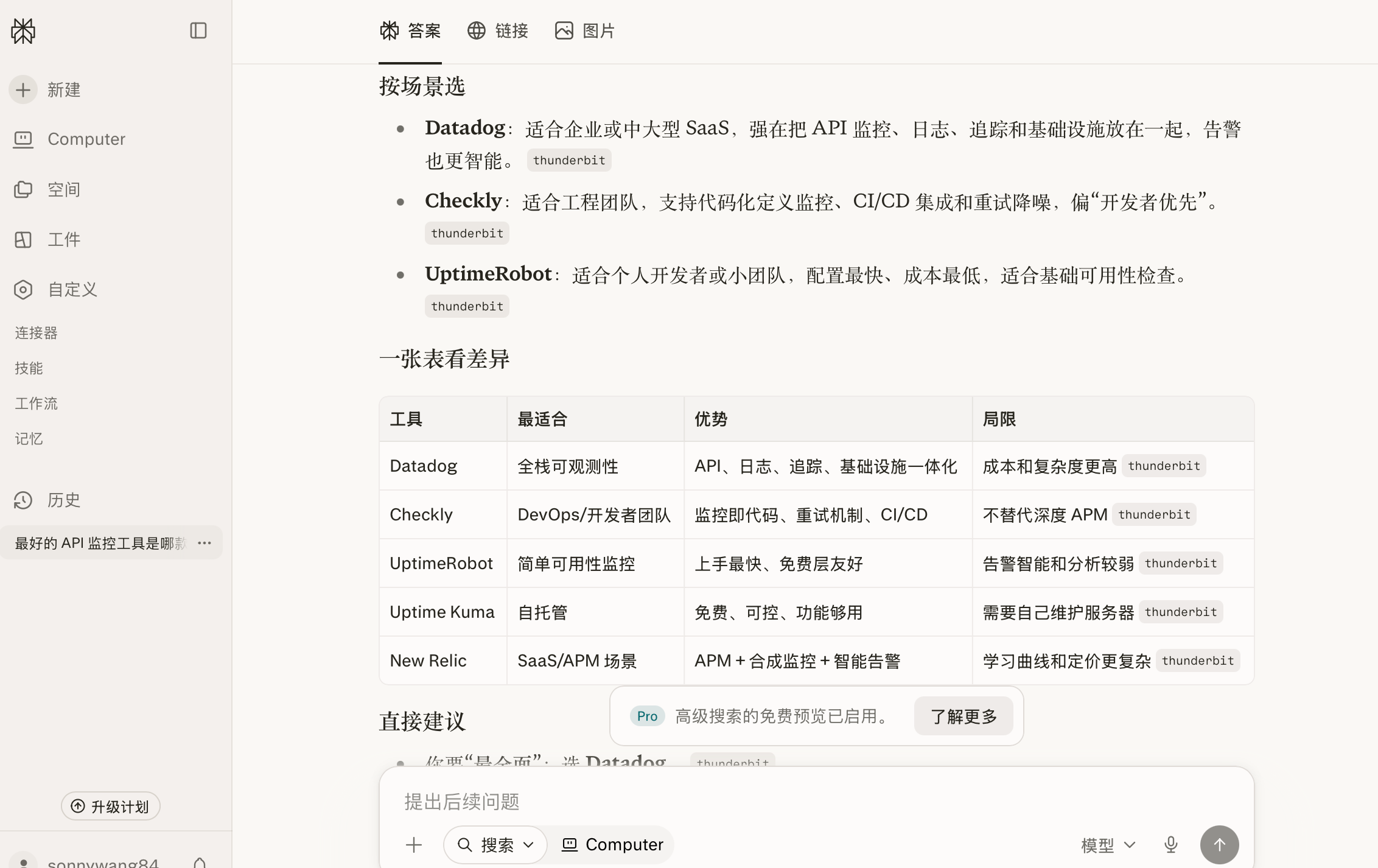Viewport: 1378px width, 868px height.
Task: Click the user avatar icon
Action: coord(23,861)
